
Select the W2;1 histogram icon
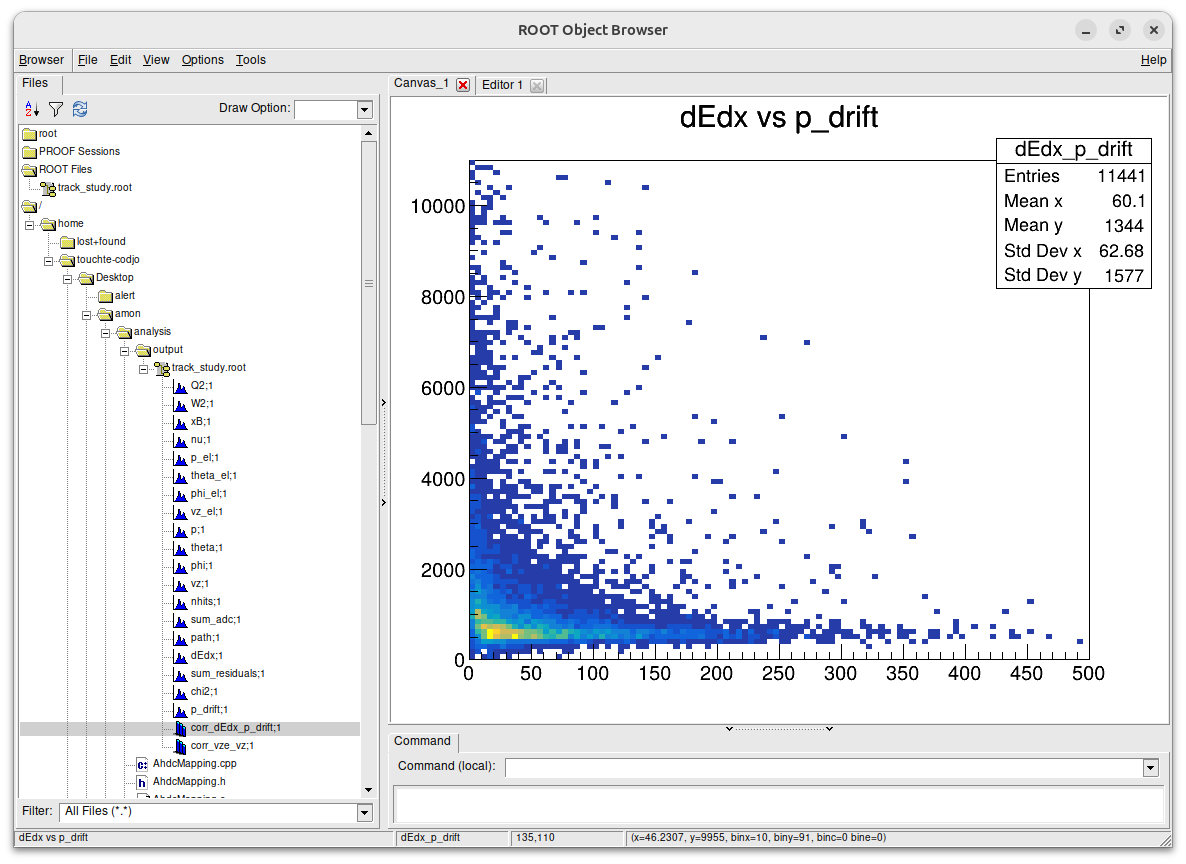pyautogui.click(x=181, y=404)
